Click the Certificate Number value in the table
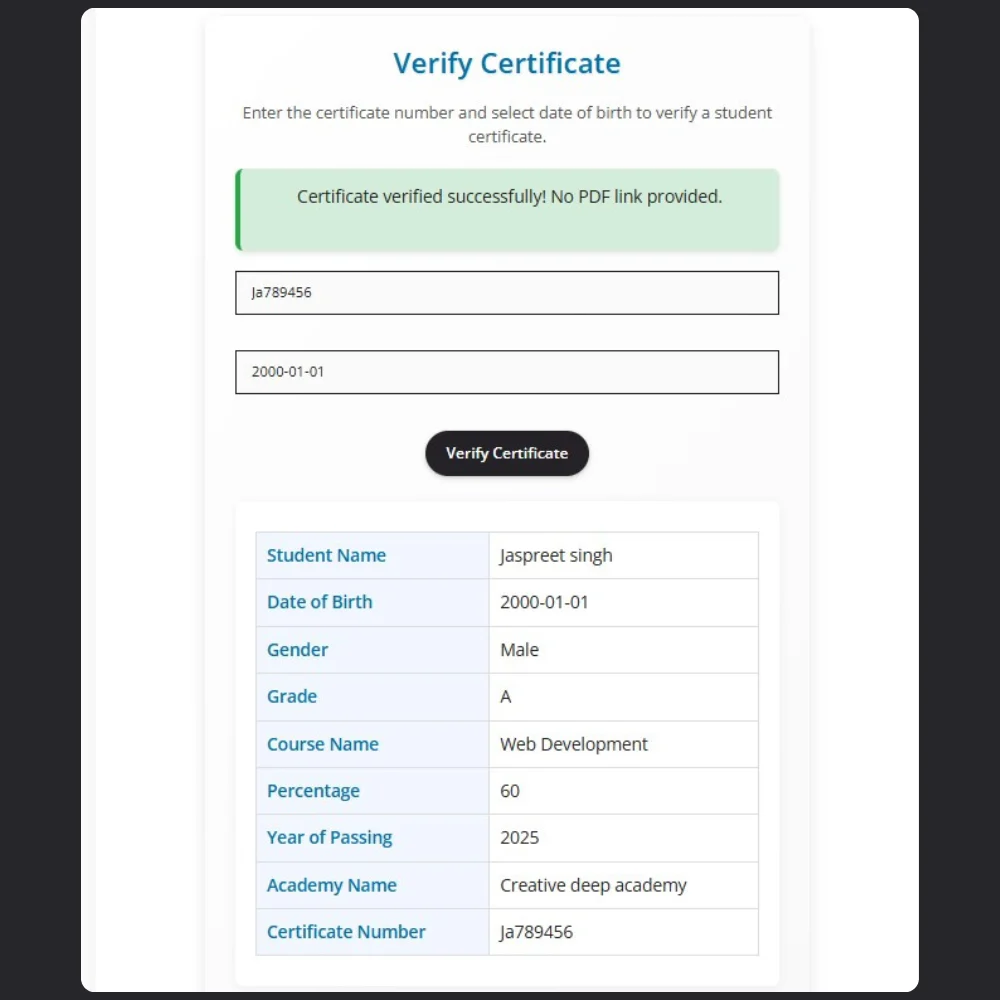Image resolution: width=1000 pixels, height=1000 pixels. [x=536, y=932]
